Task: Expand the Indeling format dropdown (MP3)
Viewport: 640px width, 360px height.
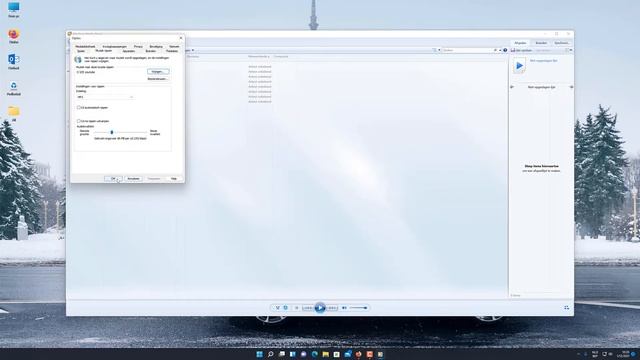Action: (105, 97)
